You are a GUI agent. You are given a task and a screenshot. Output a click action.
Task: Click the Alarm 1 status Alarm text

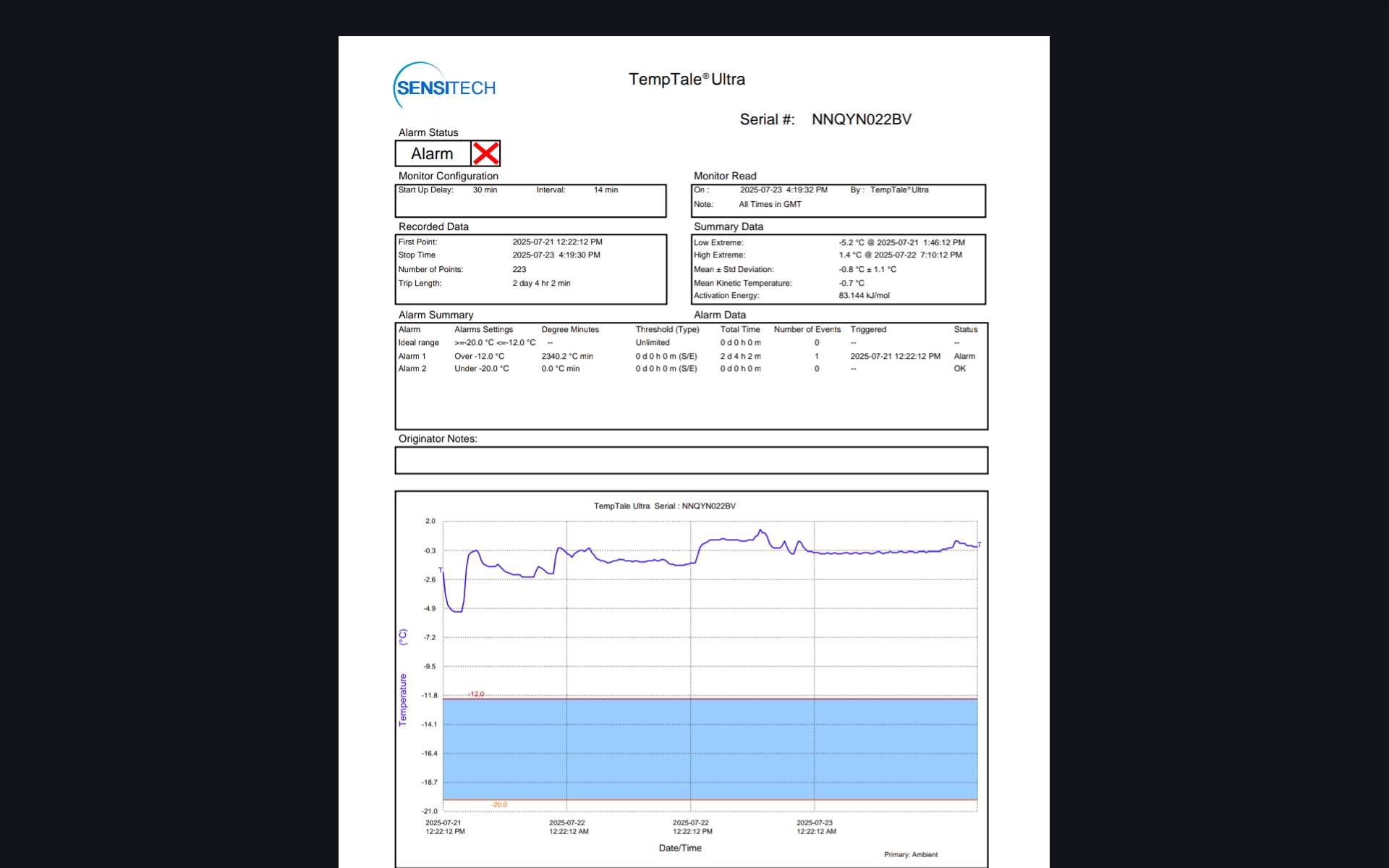click(964, 356)
